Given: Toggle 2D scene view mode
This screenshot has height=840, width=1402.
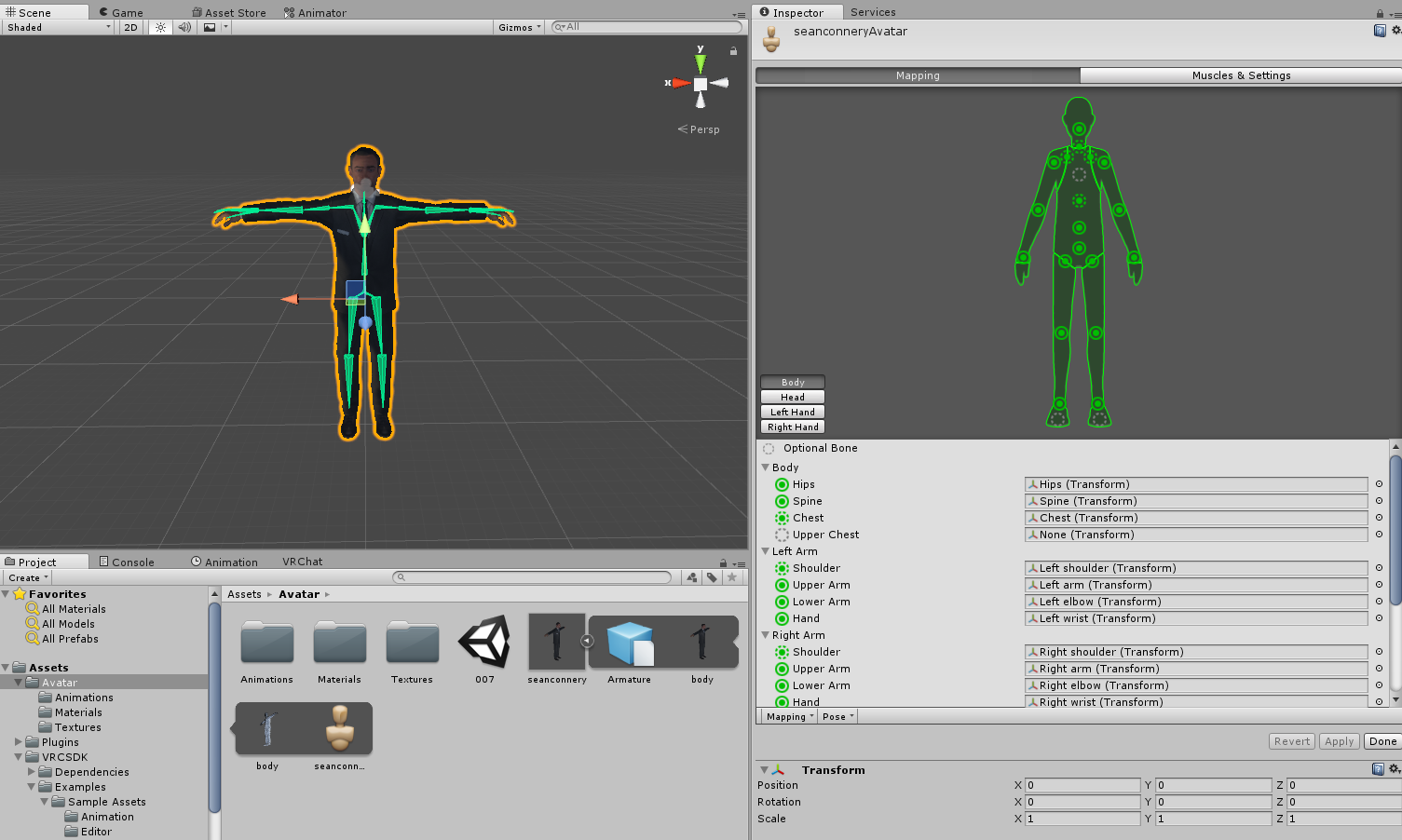Looking at the screenshot, I should pos(130,27).
